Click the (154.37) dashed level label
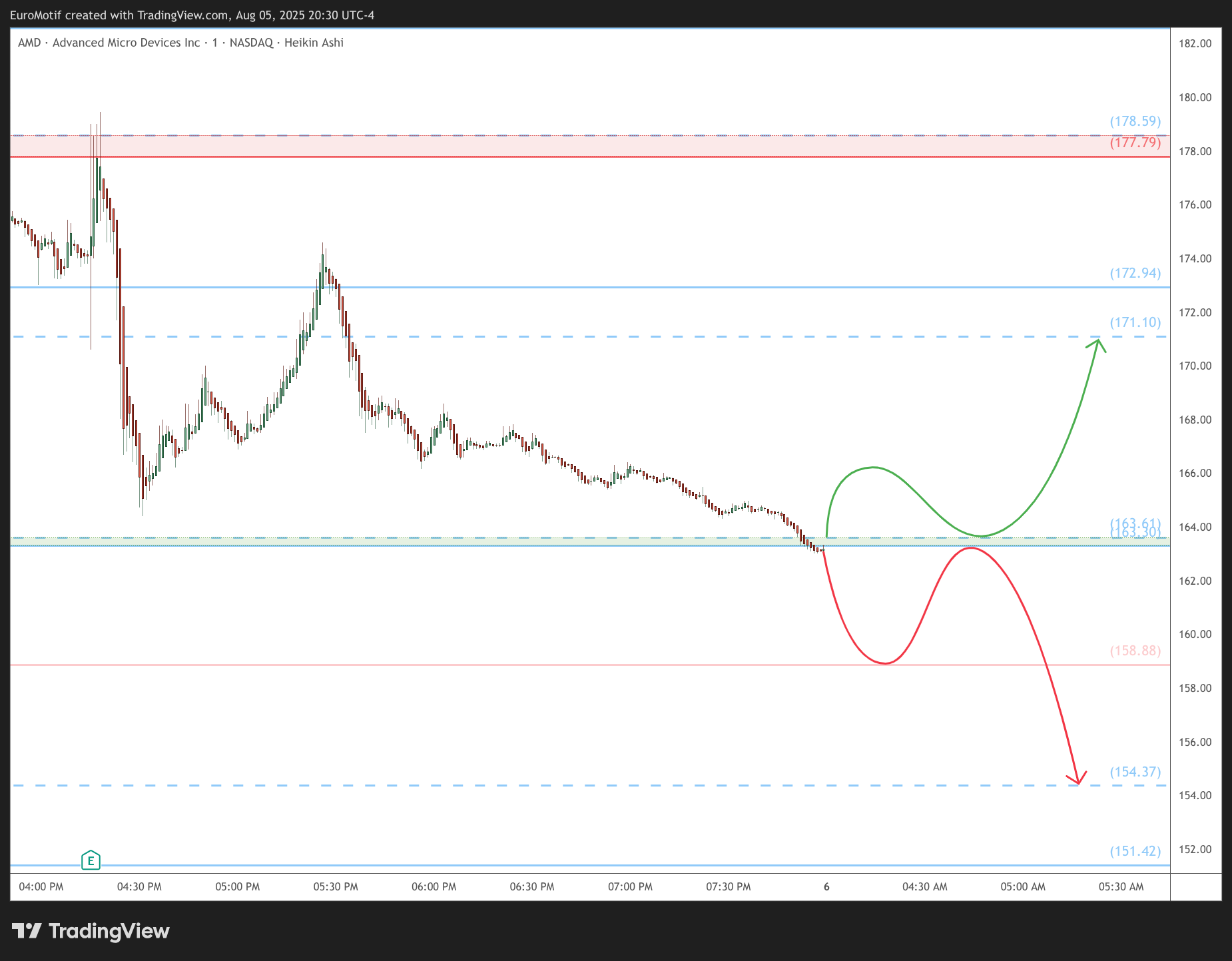1232x961 pixels. [x=1135, y=772]
